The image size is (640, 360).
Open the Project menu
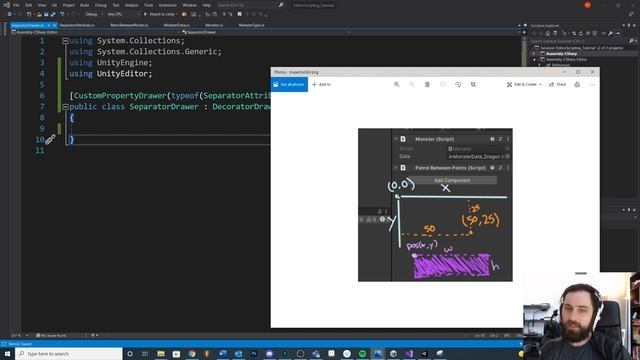[x=69, y=5]
